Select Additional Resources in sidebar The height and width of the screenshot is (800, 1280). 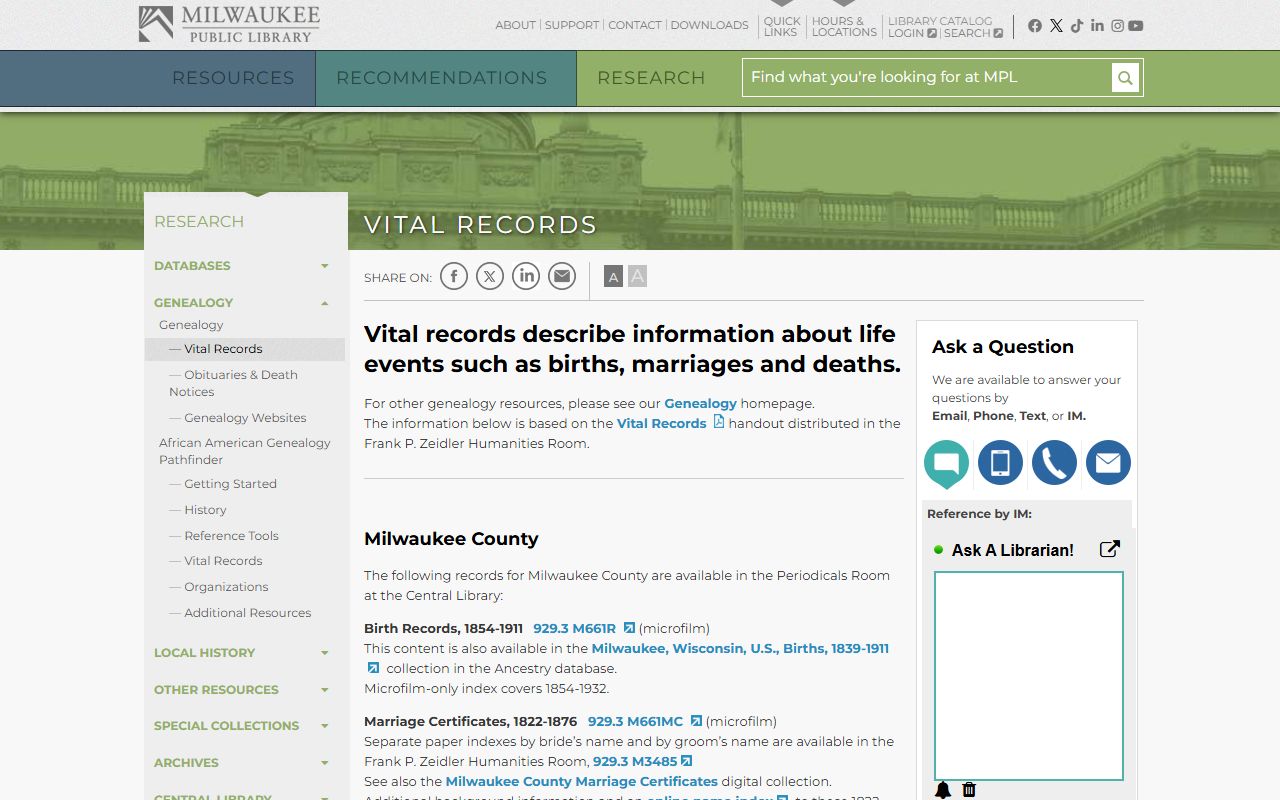(247, 613)
